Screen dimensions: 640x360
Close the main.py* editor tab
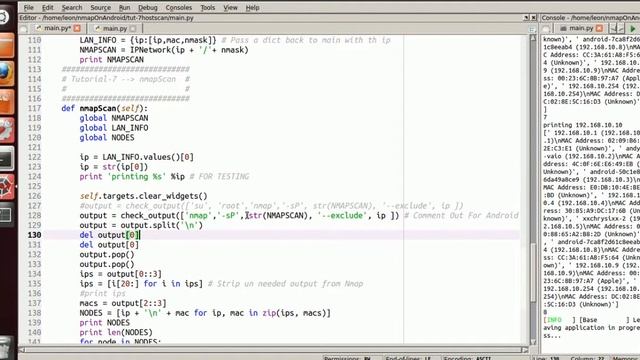click(77, 28)
